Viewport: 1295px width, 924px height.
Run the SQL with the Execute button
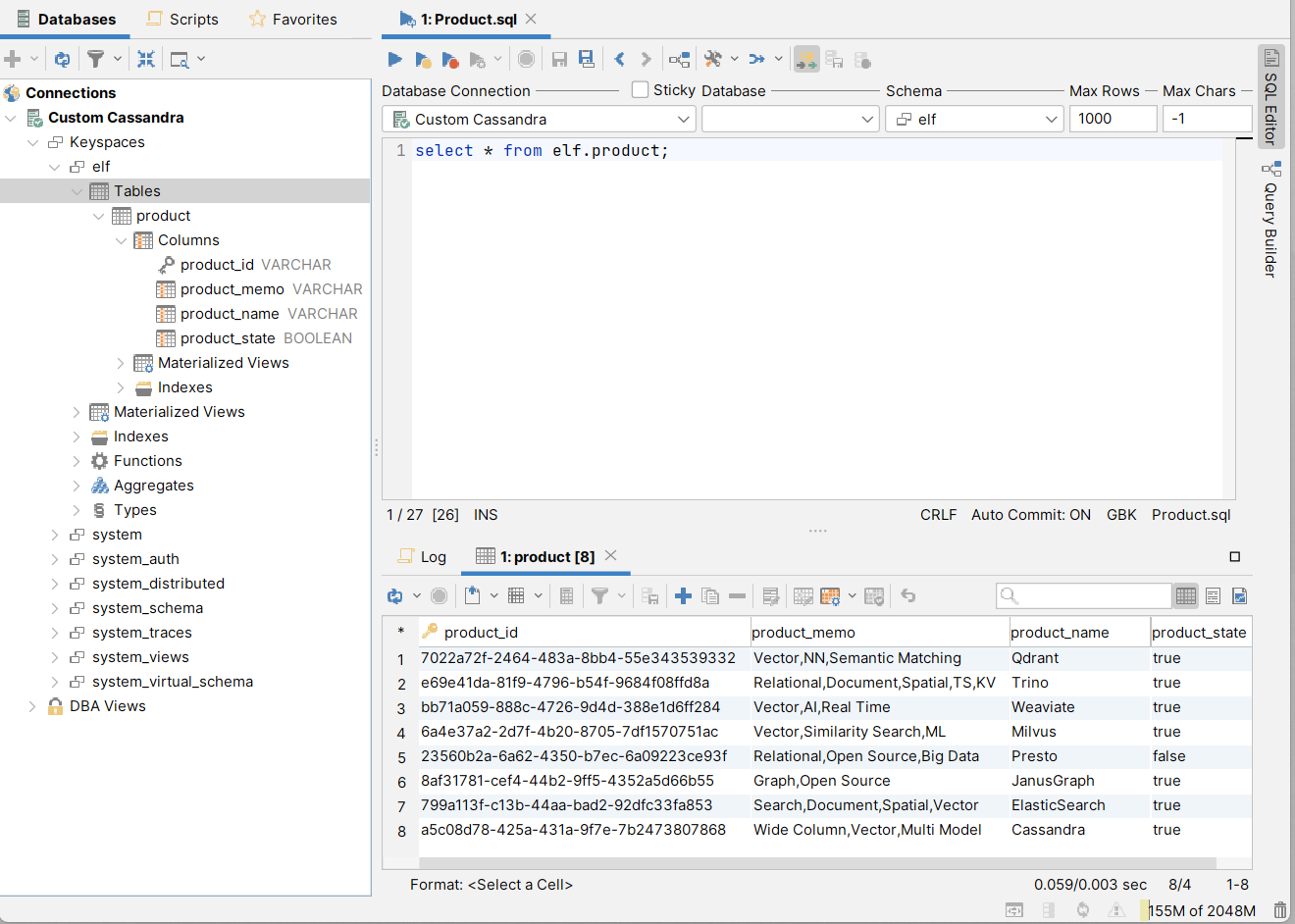coord(394,60)
